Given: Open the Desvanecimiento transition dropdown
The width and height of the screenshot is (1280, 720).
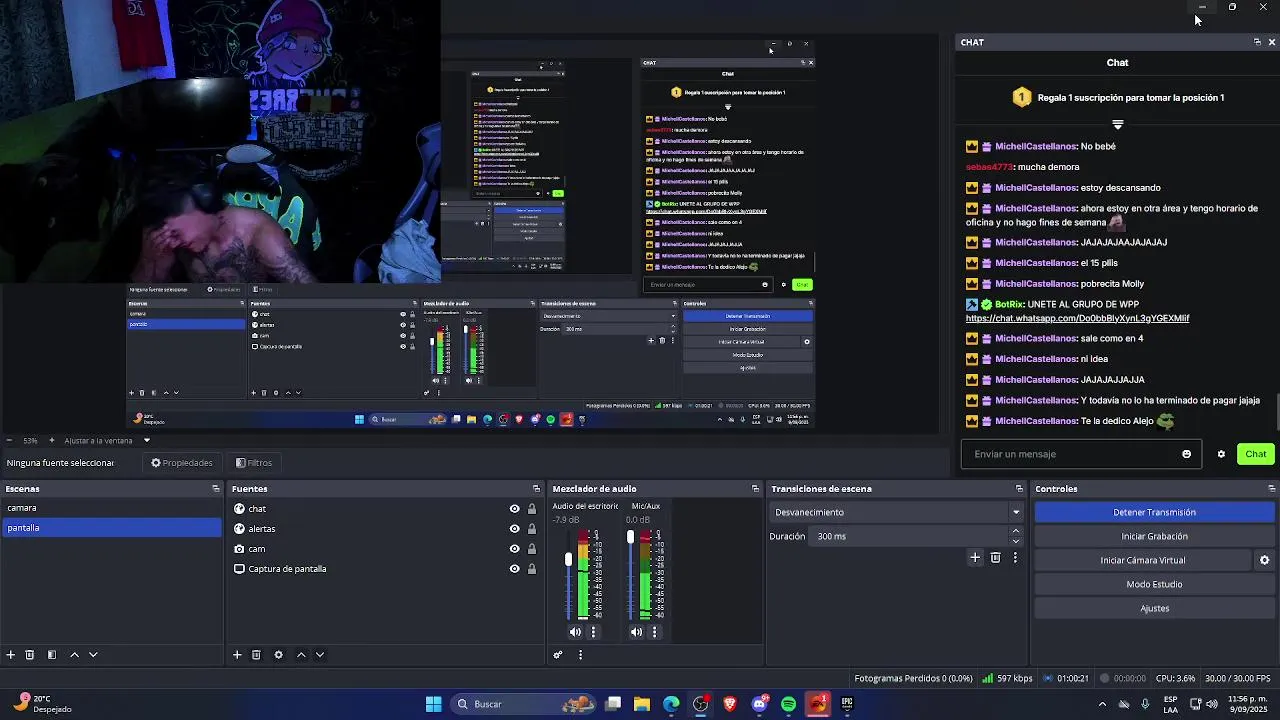Looking at the screenshot, I should point(897,512).
